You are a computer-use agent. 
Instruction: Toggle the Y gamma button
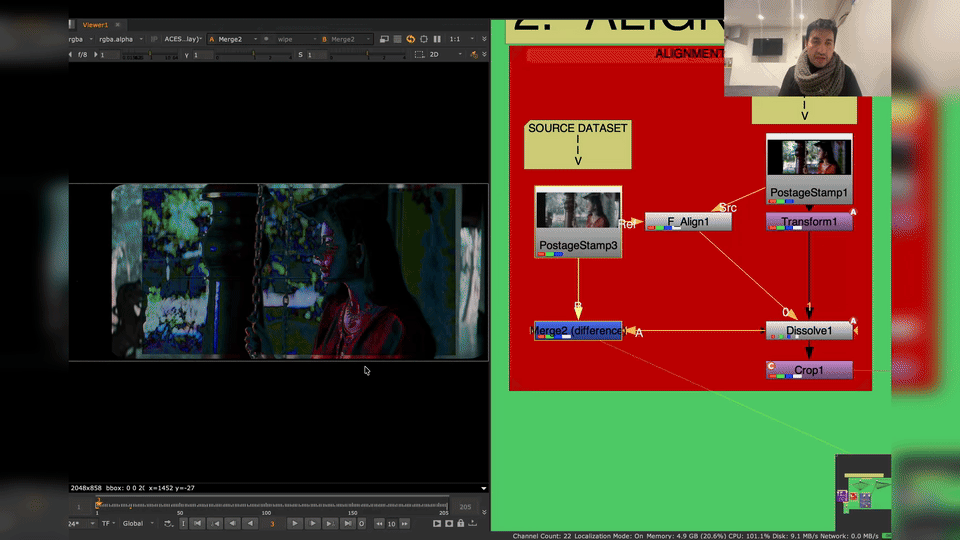[187, 55]
